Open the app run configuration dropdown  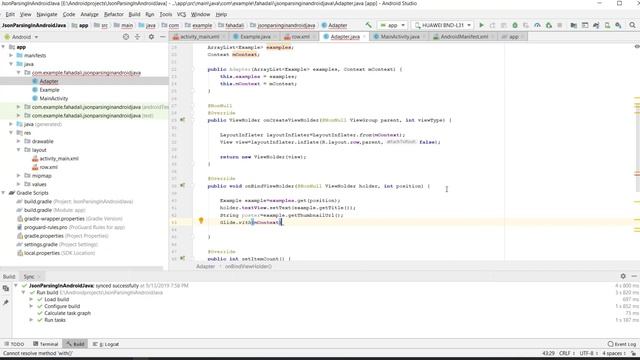(392, 25)
